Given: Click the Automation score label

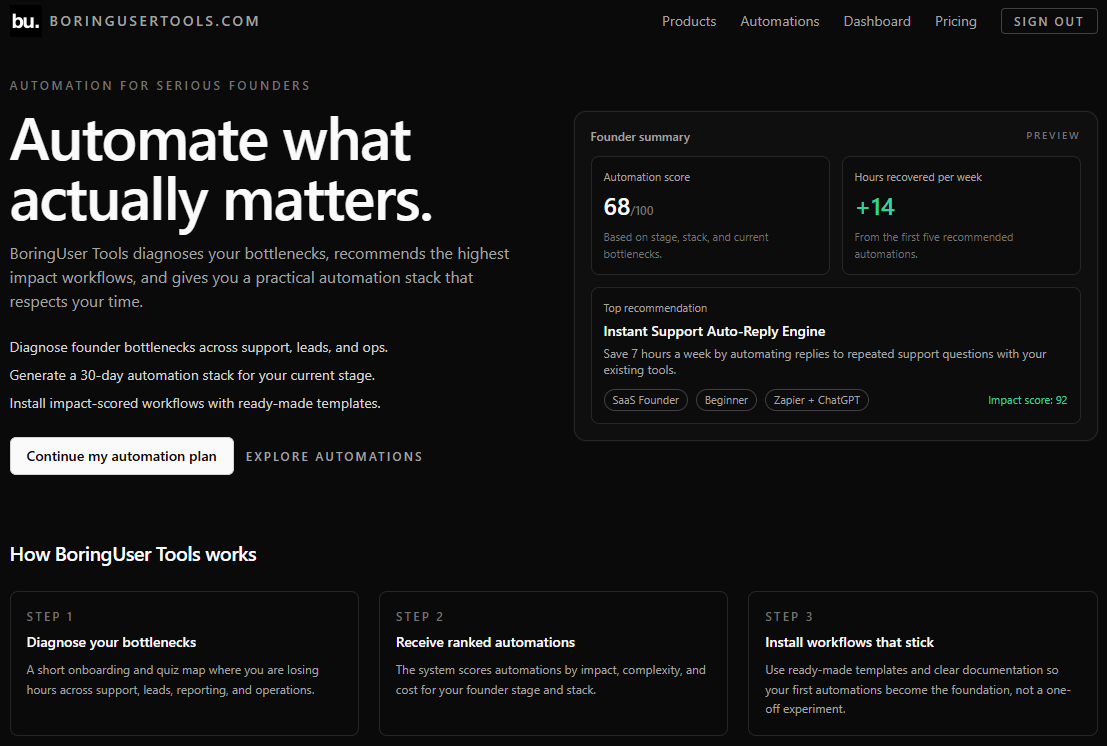Looking at the screenshot, I should pos(647,177).
